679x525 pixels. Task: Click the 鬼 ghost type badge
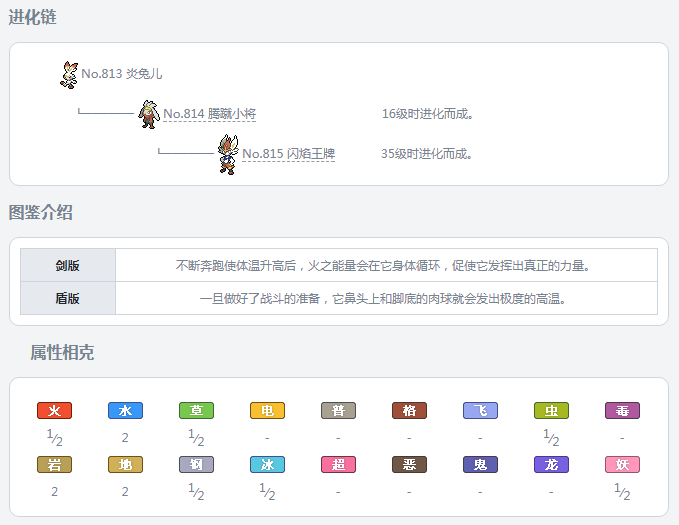[480, 464]
